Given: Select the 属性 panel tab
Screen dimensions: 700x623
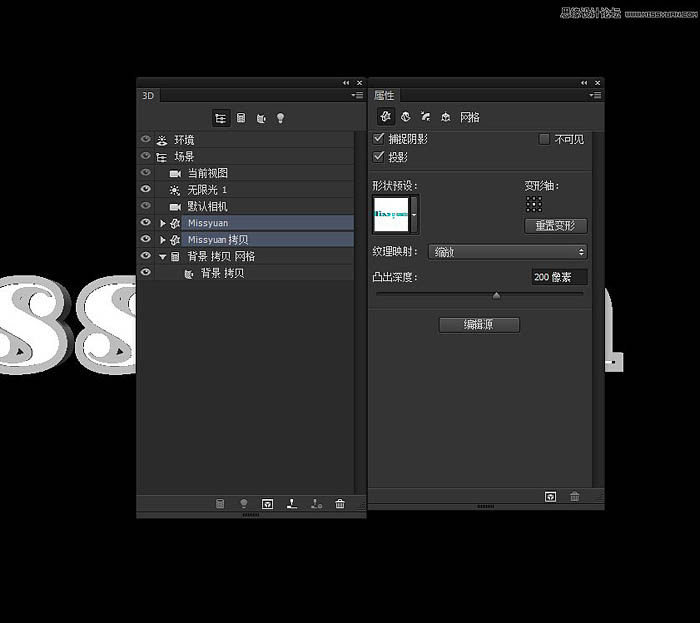Looking at the screenshot, I should [383, 95].
